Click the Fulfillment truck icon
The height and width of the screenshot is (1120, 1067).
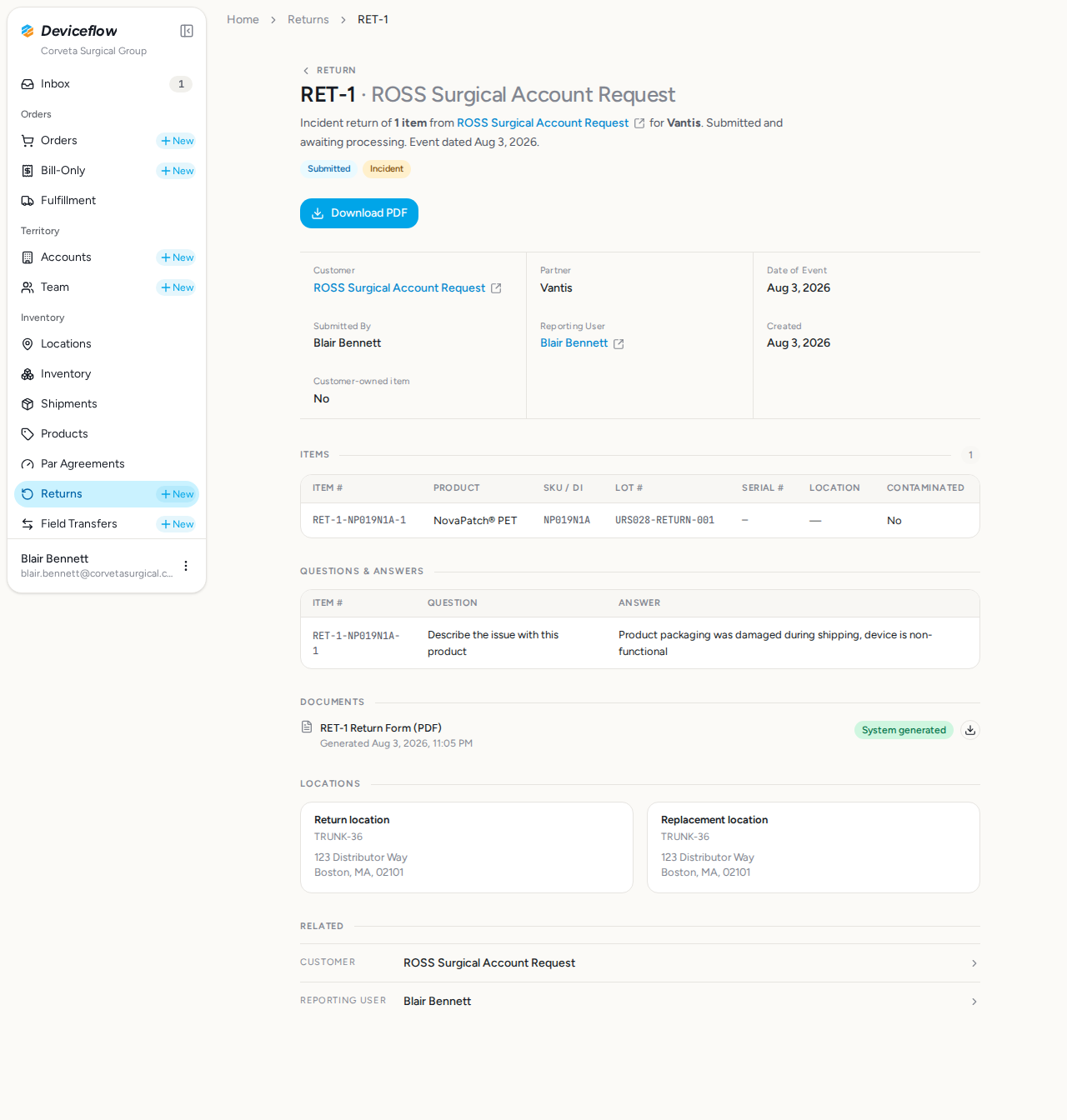tap(28, 201)
